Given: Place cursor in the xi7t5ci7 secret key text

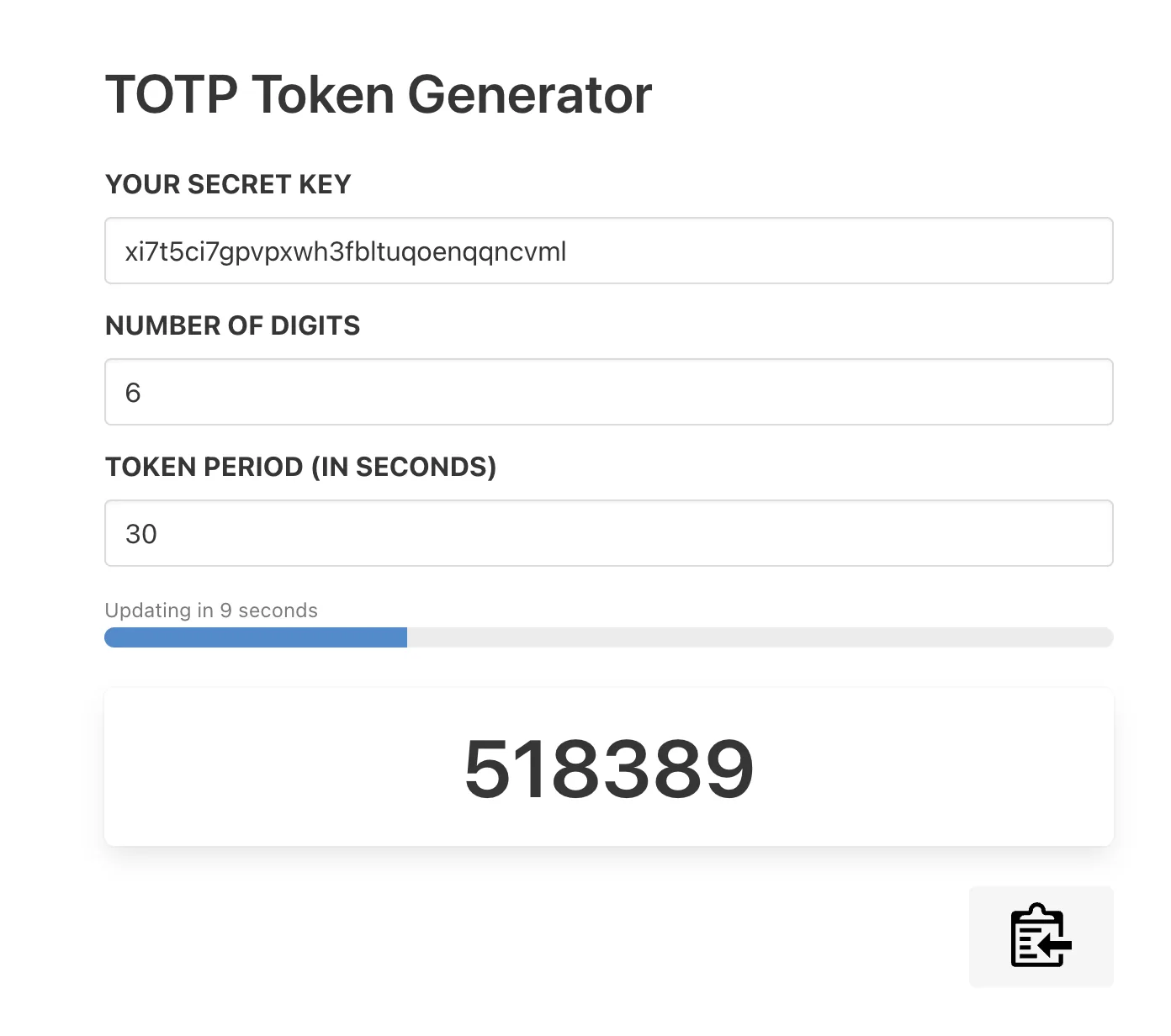Looking at the screenshot, I should tap(345, 251).
